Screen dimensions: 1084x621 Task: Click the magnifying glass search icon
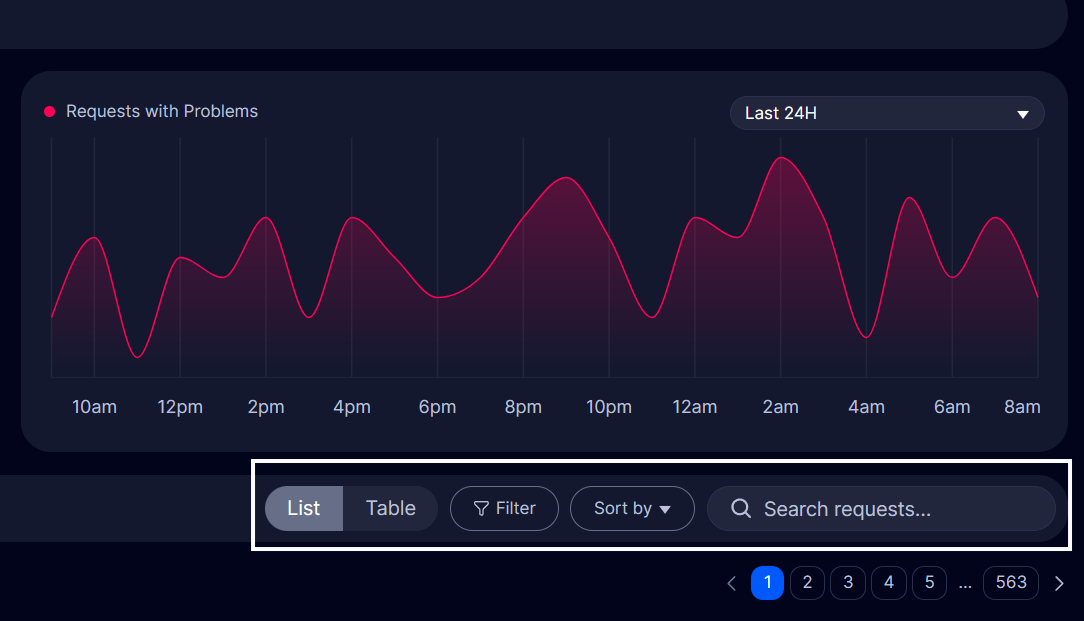[741, 508]
